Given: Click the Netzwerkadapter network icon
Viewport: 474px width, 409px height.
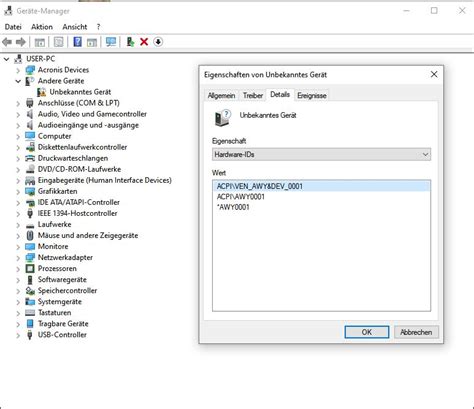Looking at the screenshot, I should (30, 257).
